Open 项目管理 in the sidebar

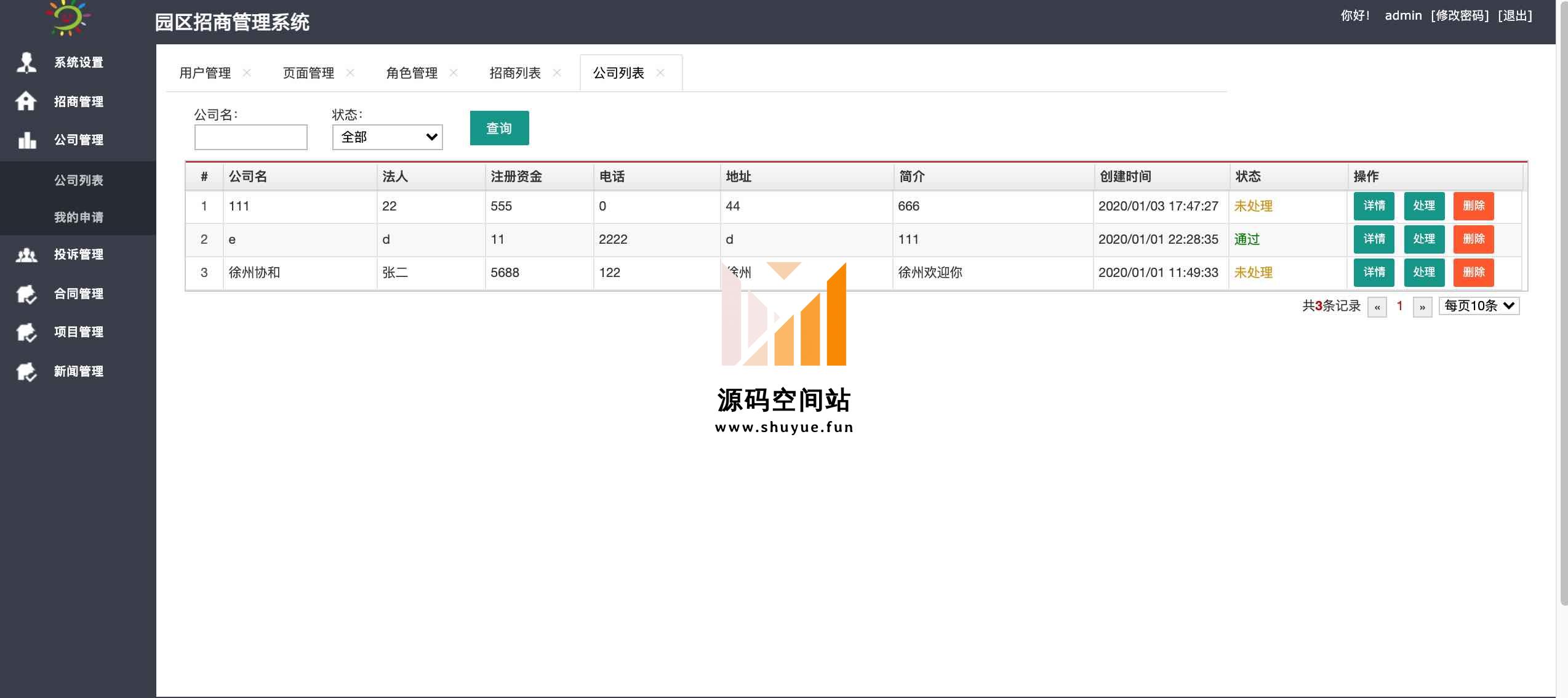(x=78, y=332)
